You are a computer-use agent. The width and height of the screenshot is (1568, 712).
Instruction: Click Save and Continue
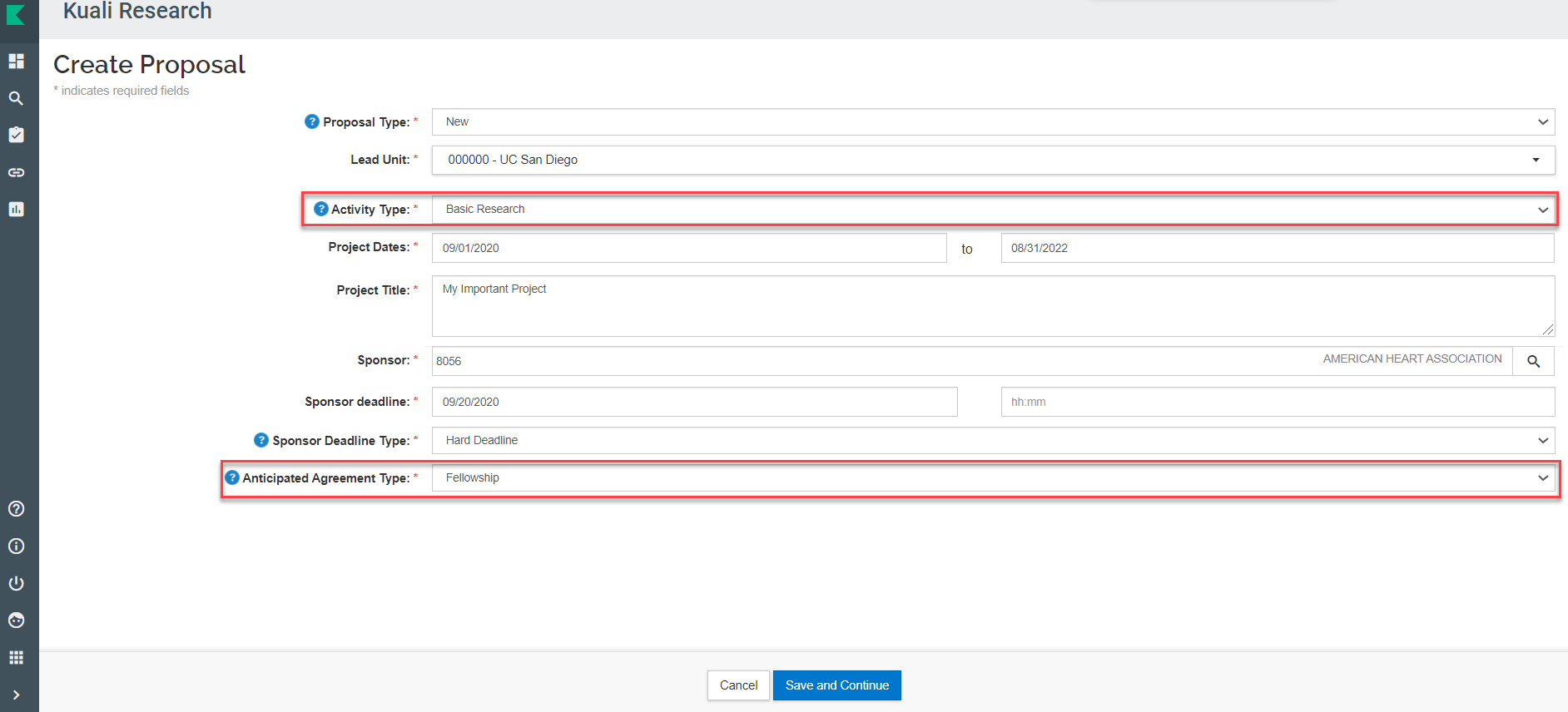point(837,685)
